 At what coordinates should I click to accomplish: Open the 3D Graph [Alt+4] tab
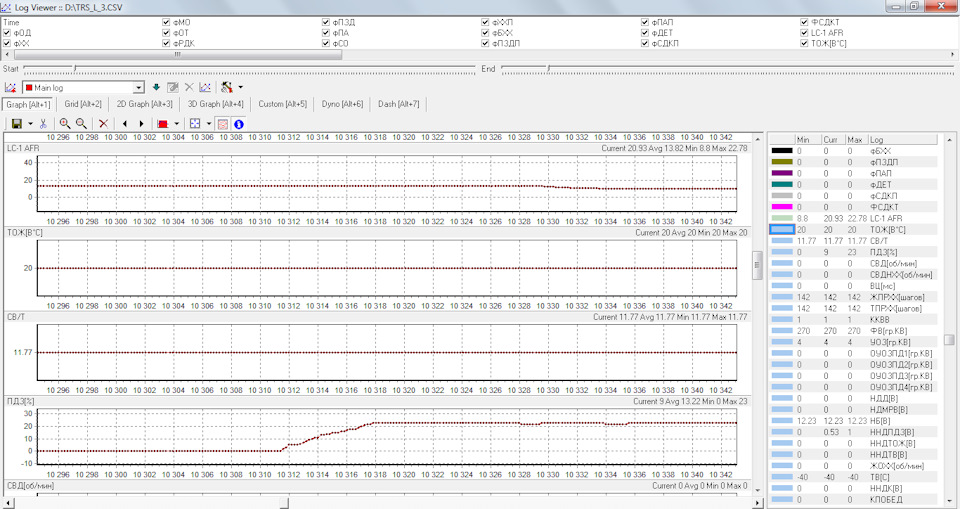[216, 104]
